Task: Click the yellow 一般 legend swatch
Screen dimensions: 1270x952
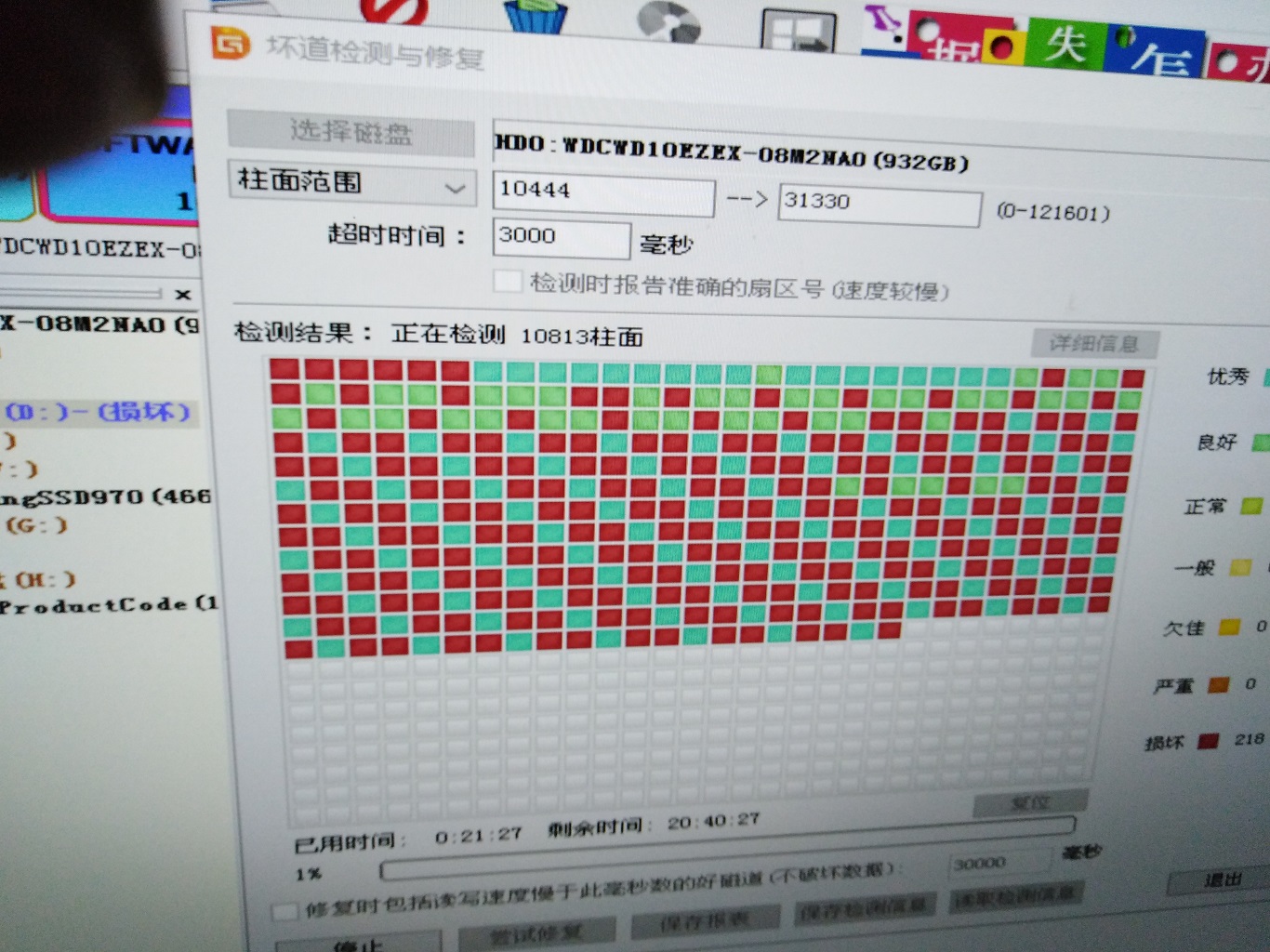Action: 1240,567
